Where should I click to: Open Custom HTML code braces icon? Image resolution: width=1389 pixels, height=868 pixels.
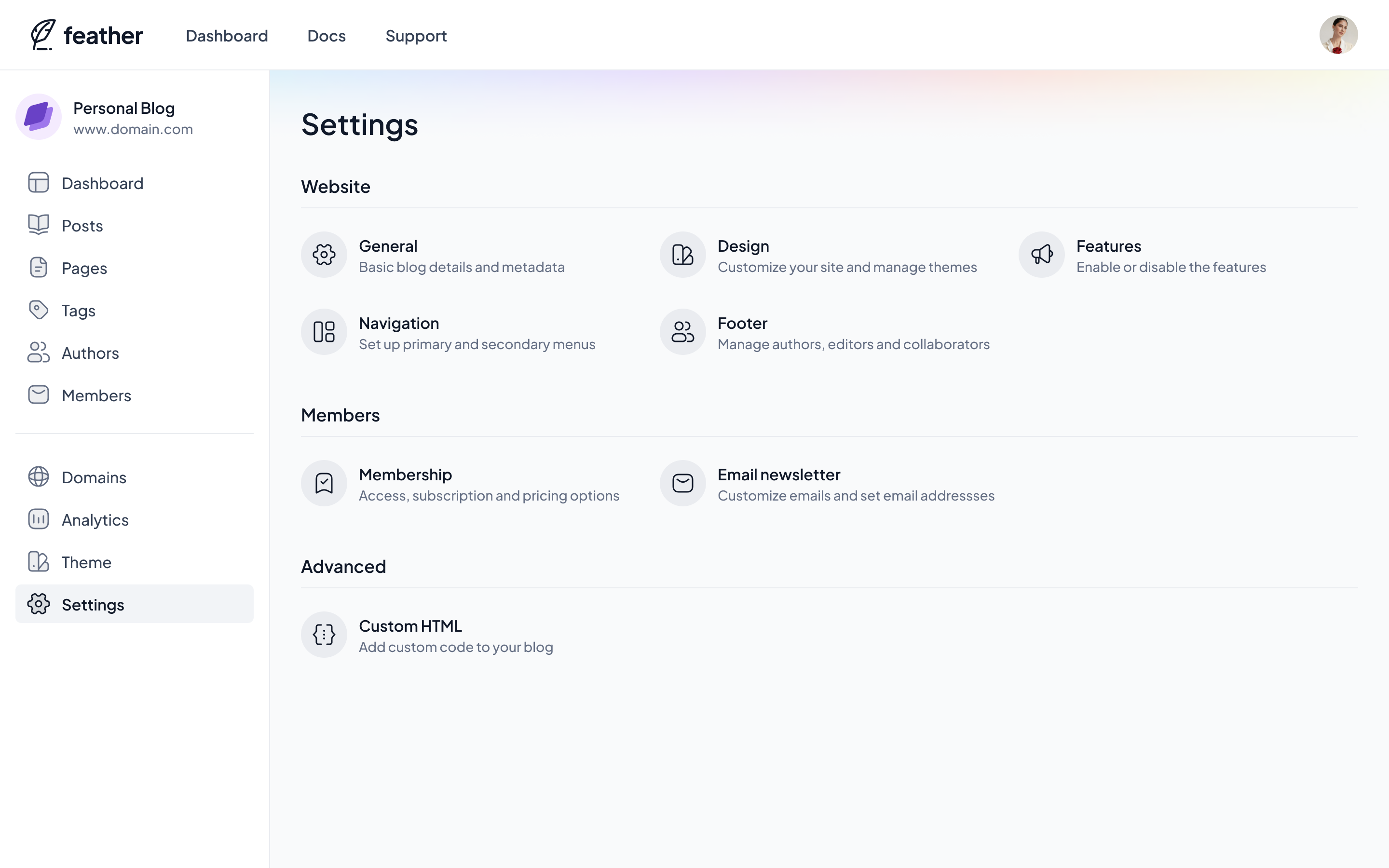tap(324, 634)
